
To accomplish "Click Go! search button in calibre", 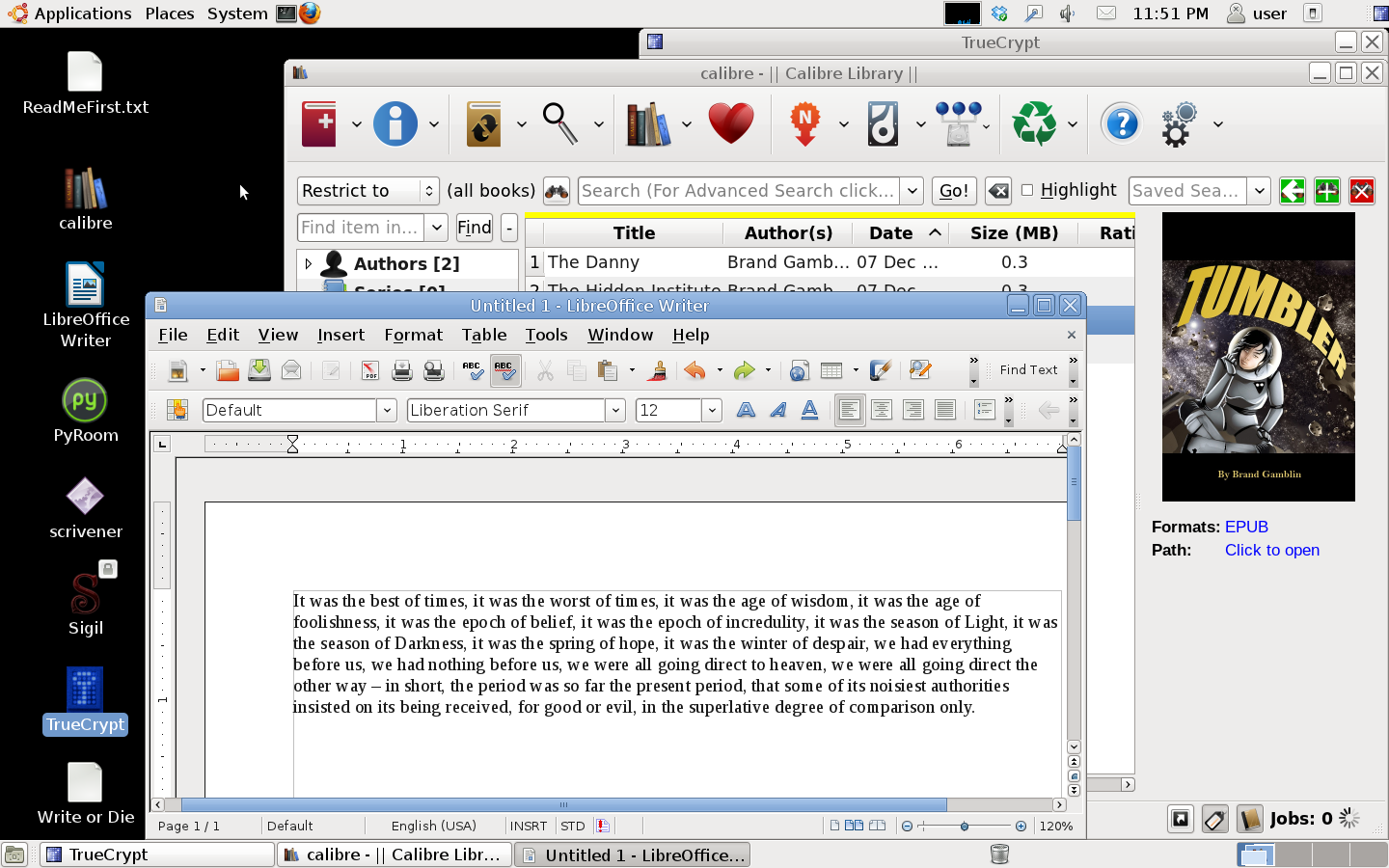I will coord(954,191).
